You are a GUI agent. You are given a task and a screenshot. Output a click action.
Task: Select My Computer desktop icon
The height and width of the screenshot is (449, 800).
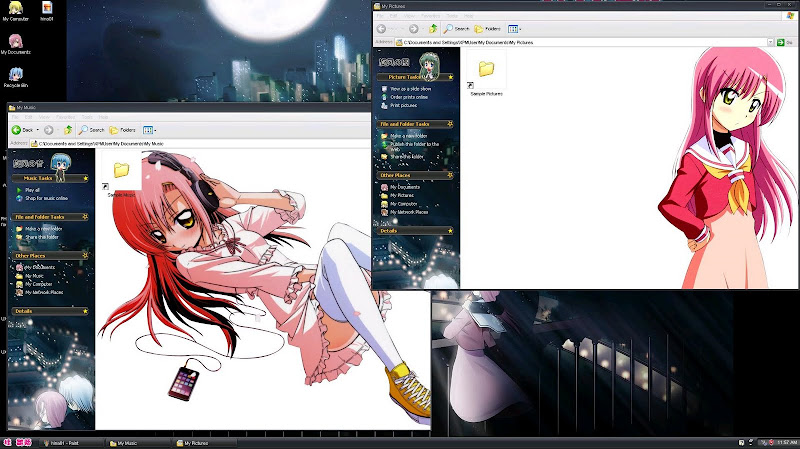[x=16, y=11]
